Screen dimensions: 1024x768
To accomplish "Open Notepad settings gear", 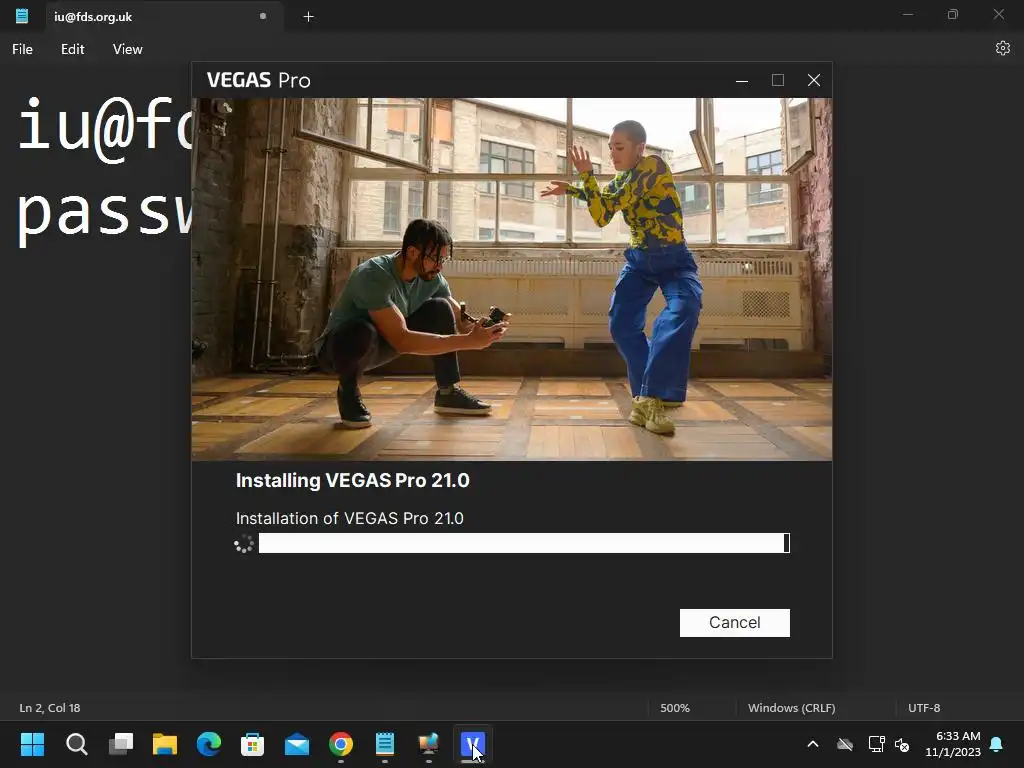I will (1002, 48).
